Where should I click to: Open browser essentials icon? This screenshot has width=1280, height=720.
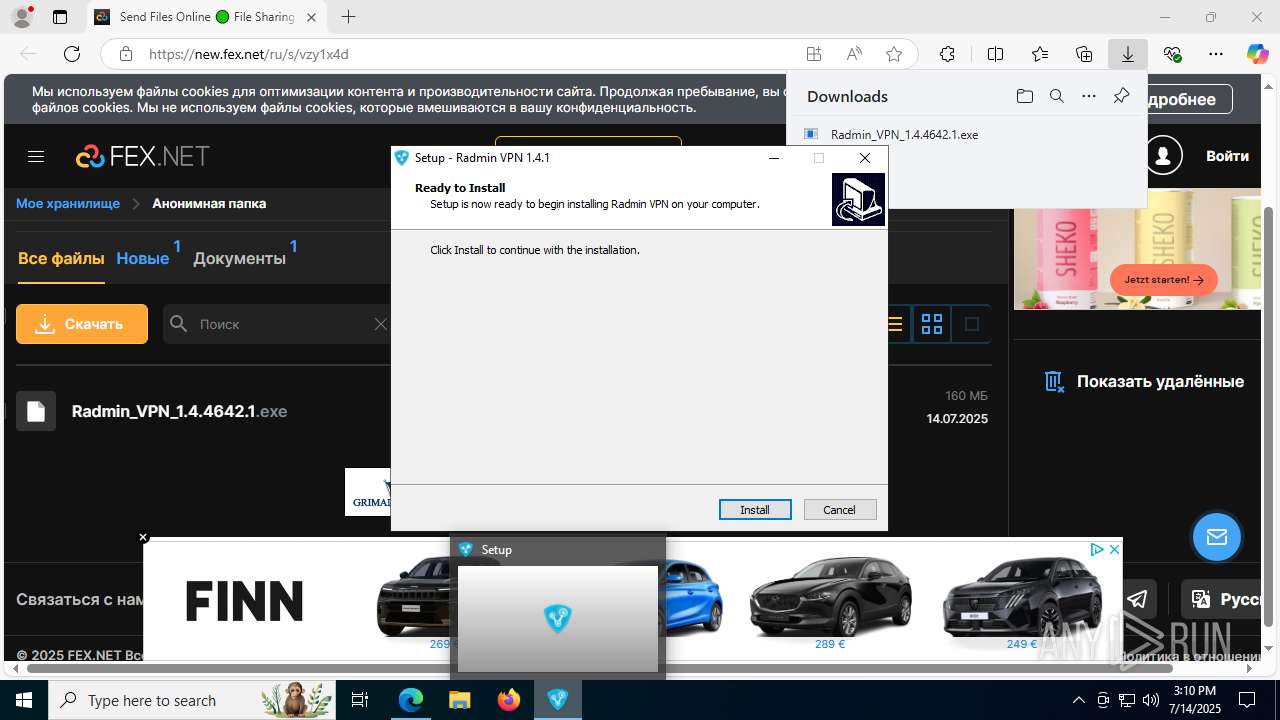coord(1172,54)
